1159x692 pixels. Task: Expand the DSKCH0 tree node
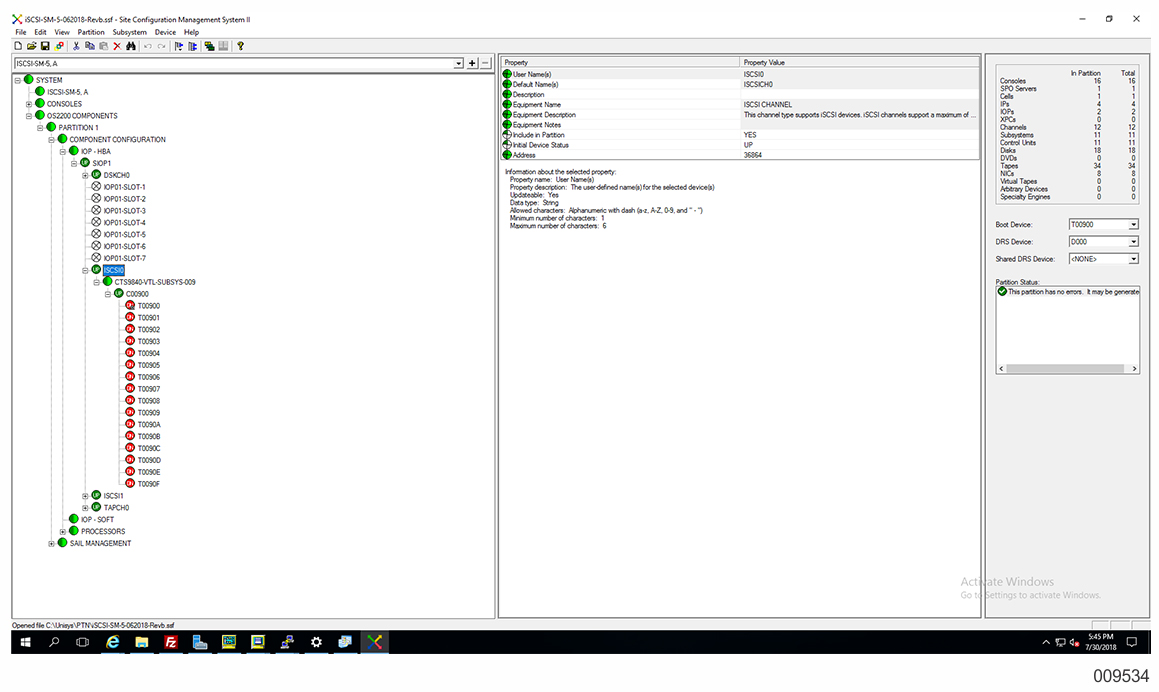(85, 175)
